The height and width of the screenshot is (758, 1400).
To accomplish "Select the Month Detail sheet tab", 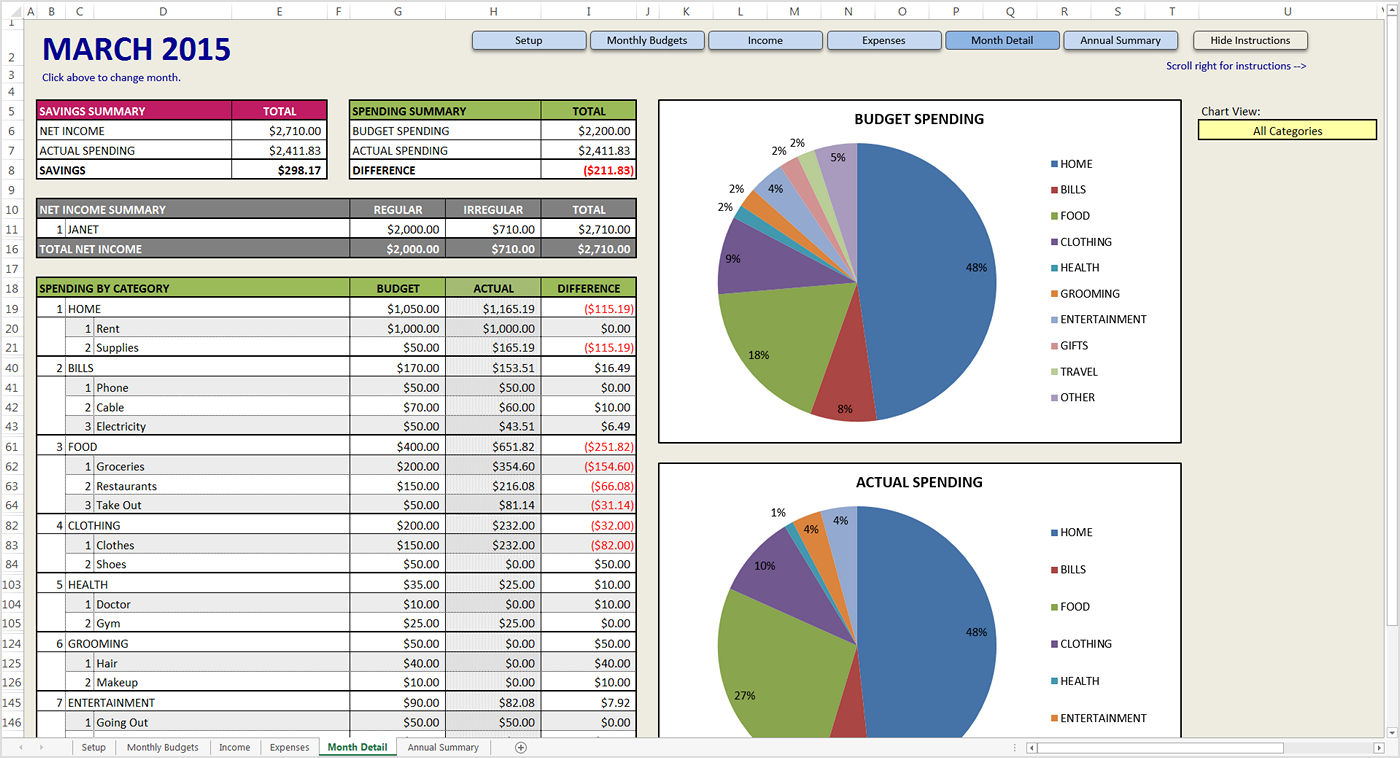I will tap(357, 748).
